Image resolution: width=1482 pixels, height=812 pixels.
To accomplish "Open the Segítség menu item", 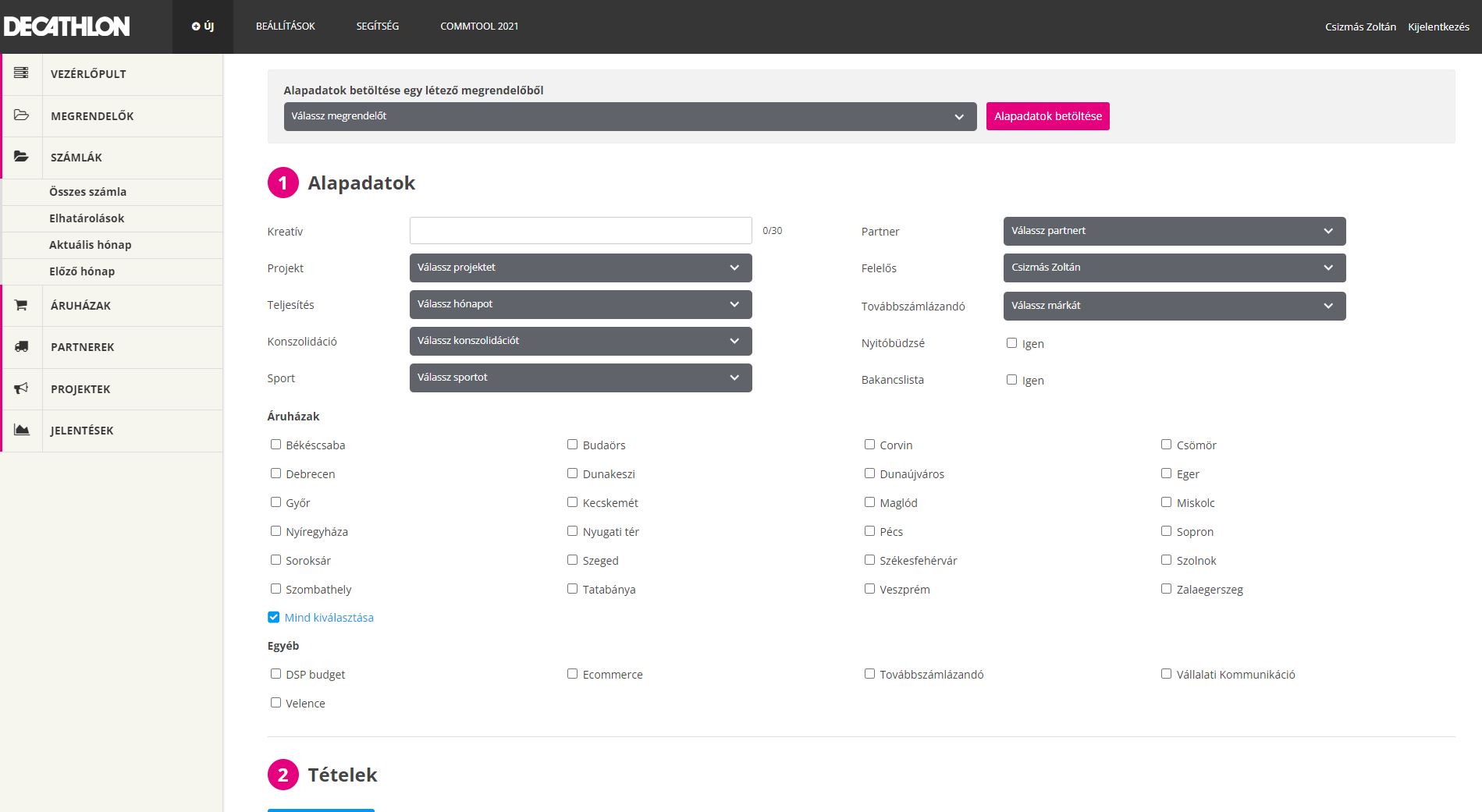I will 377,27.
